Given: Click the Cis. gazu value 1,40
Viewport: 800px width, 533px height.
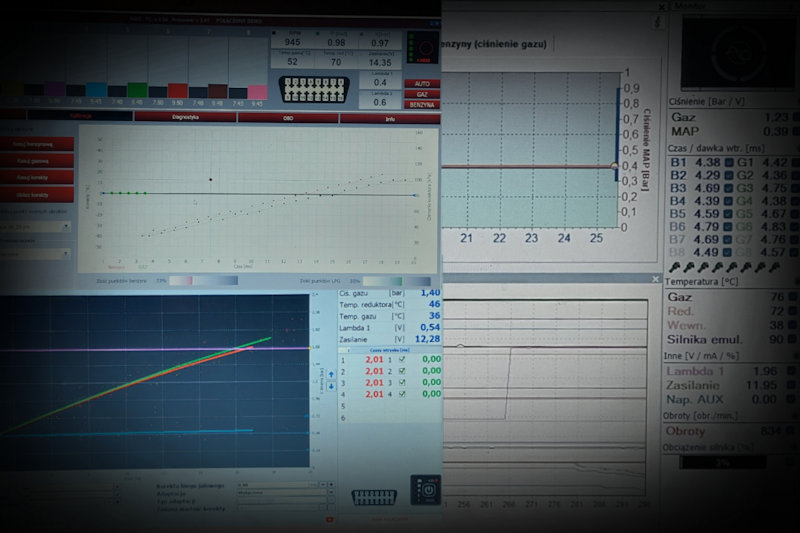Looking at the screenshot, I should [430, 293].
